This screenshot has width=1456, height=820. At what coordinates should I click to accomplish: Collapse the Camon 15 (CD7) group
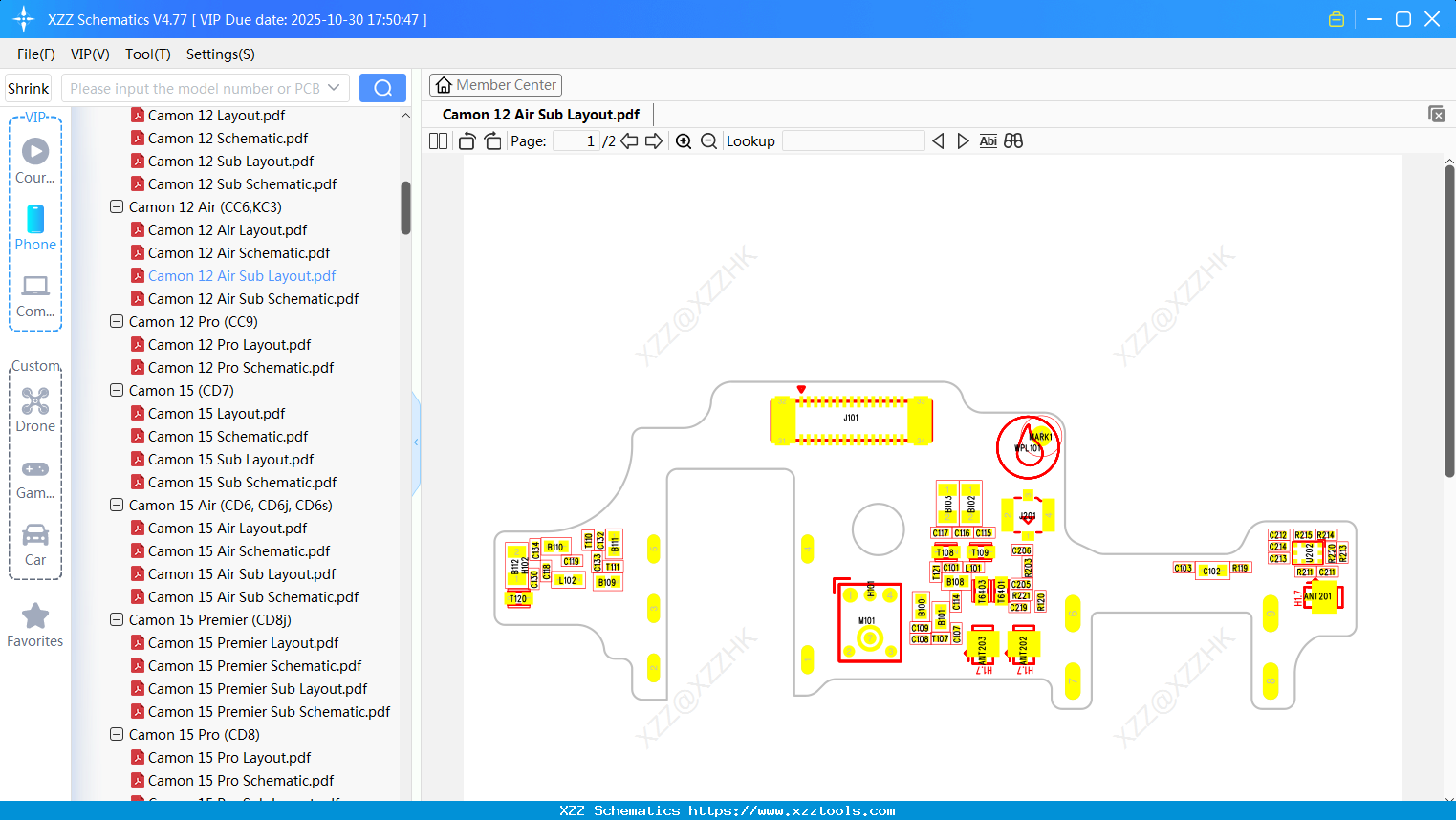(x=117, y=390)
